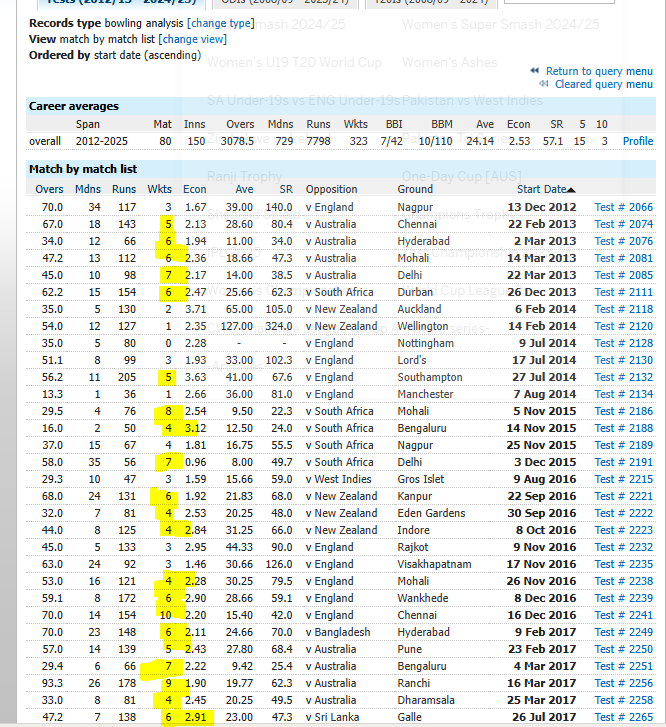666x727 pixels.
Task: Click the rewind icon beside Return to query menu
Action: click(x=535, y=70)
